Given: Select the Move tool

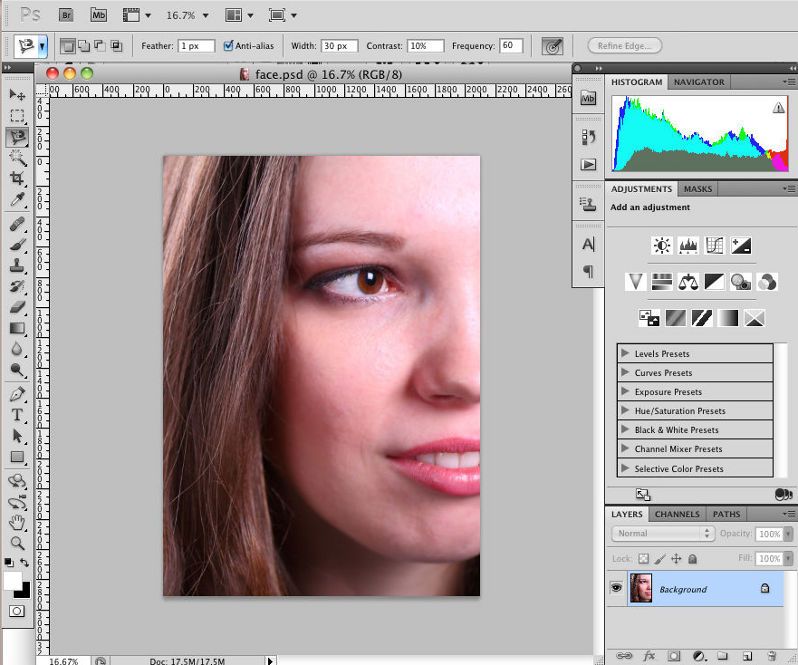Looking at the screenshot, I should [17, 94].
